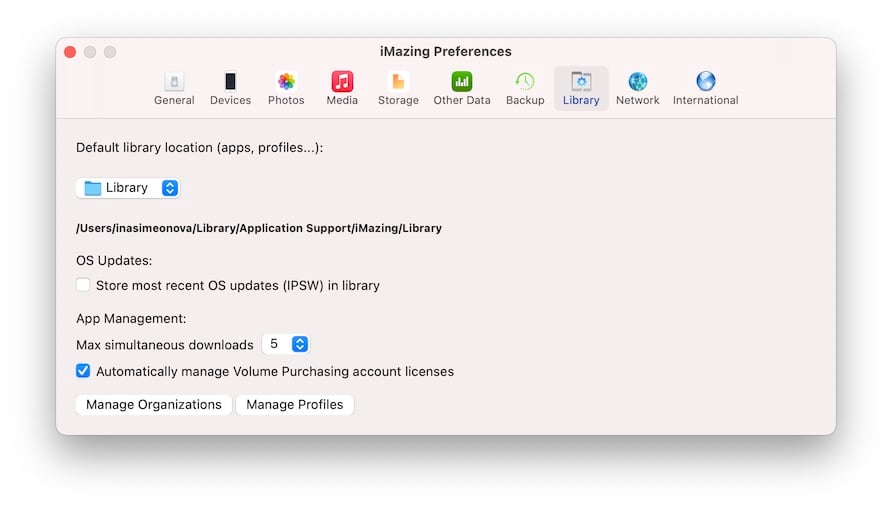Screen dimensions: 892x509
Task: Open Storage preferences
Action: pos(398,89)
